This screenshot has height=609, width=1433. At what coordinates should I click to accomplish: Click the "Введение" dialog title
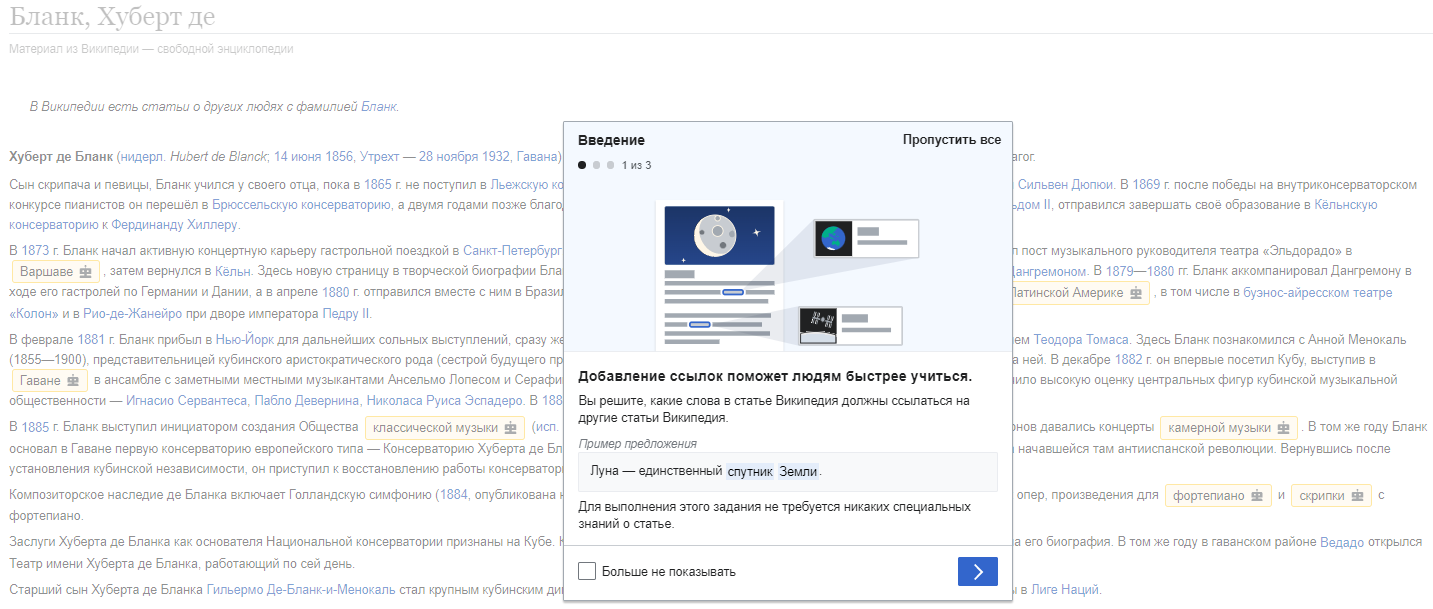coord(611,140)
